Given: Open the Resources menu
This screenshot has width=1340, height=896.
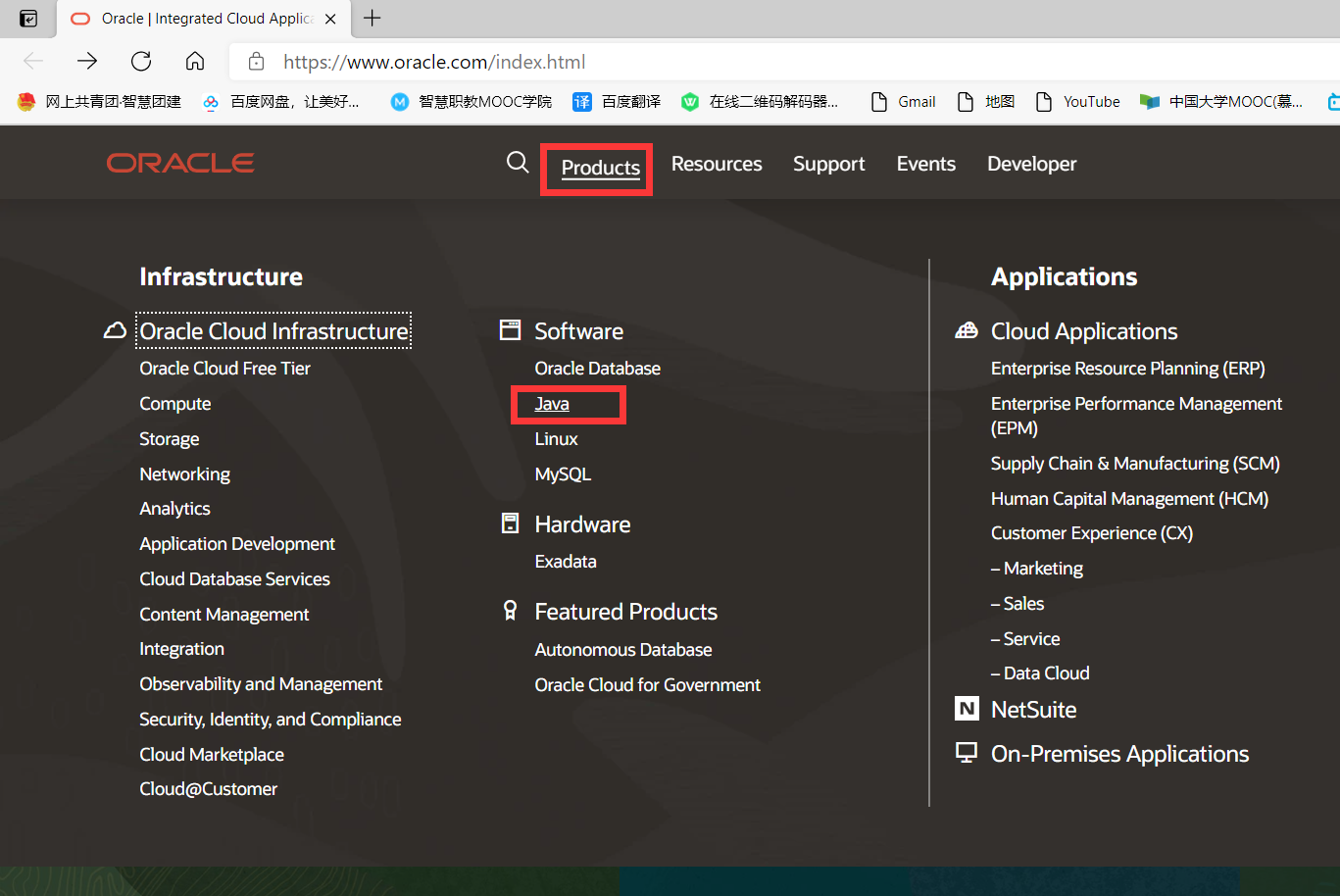Looking at the screenshot, I should tap(717, 164).
